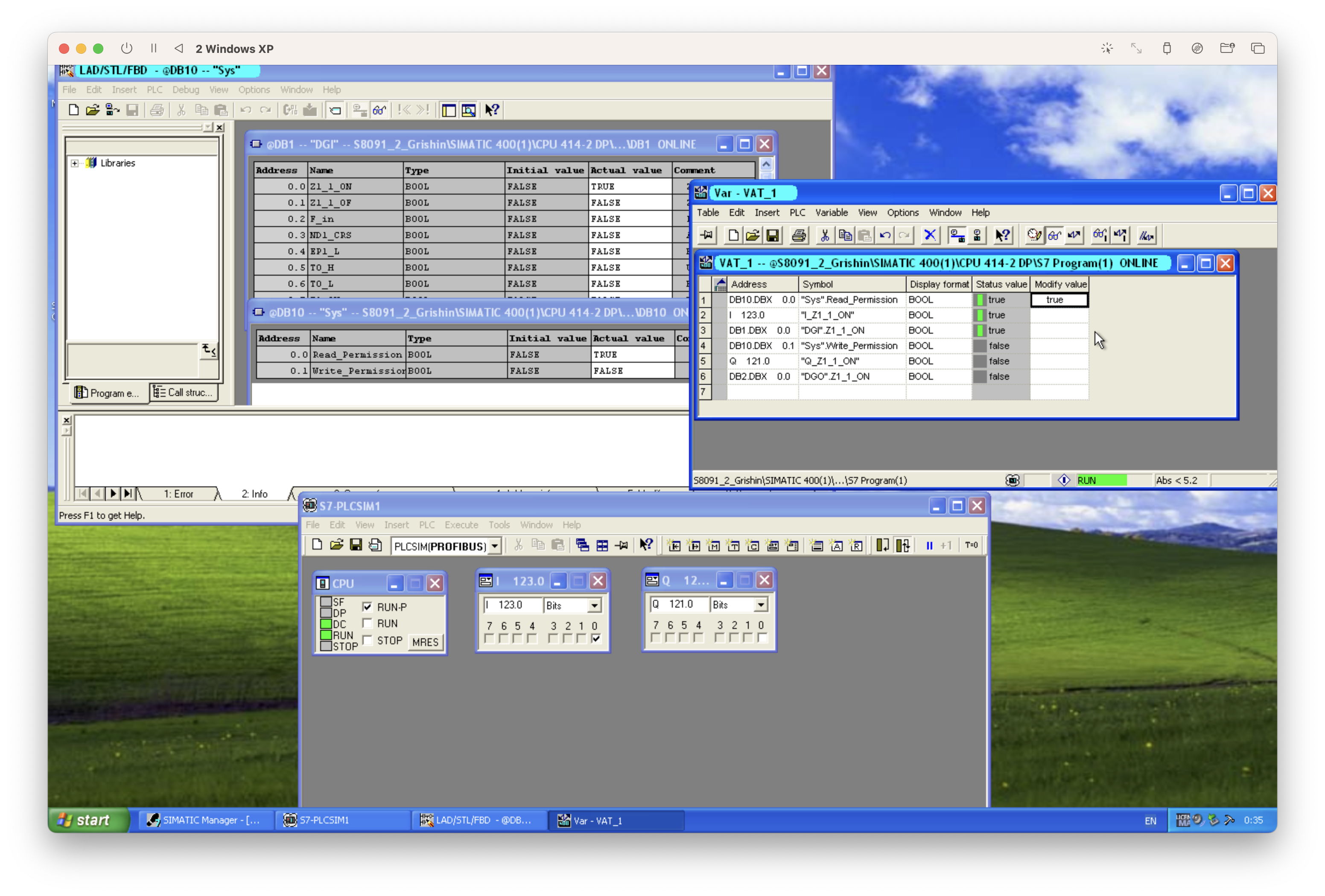Check the STOP mode checkbox in CPU panel

tap(367, 640)
